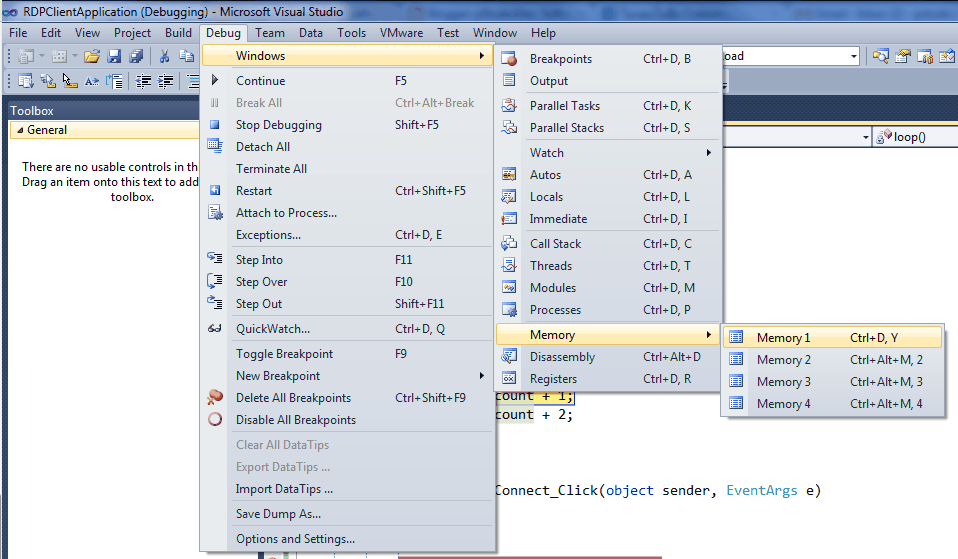This screenshot has width=958, height=559.
Task: Click the Attach to Process icon
Action: click(215, 213)
